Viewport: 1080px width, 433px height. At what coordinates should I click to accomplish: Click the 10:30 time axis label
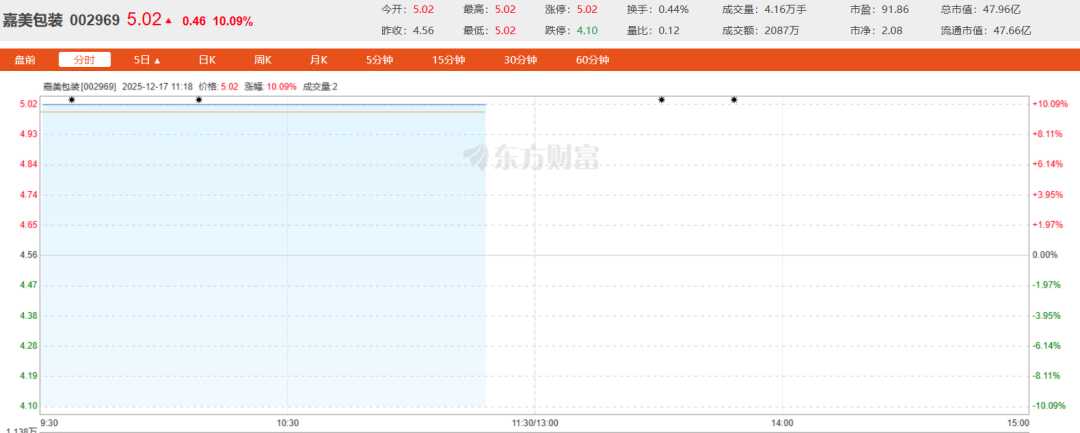click(x=287, y=423)
